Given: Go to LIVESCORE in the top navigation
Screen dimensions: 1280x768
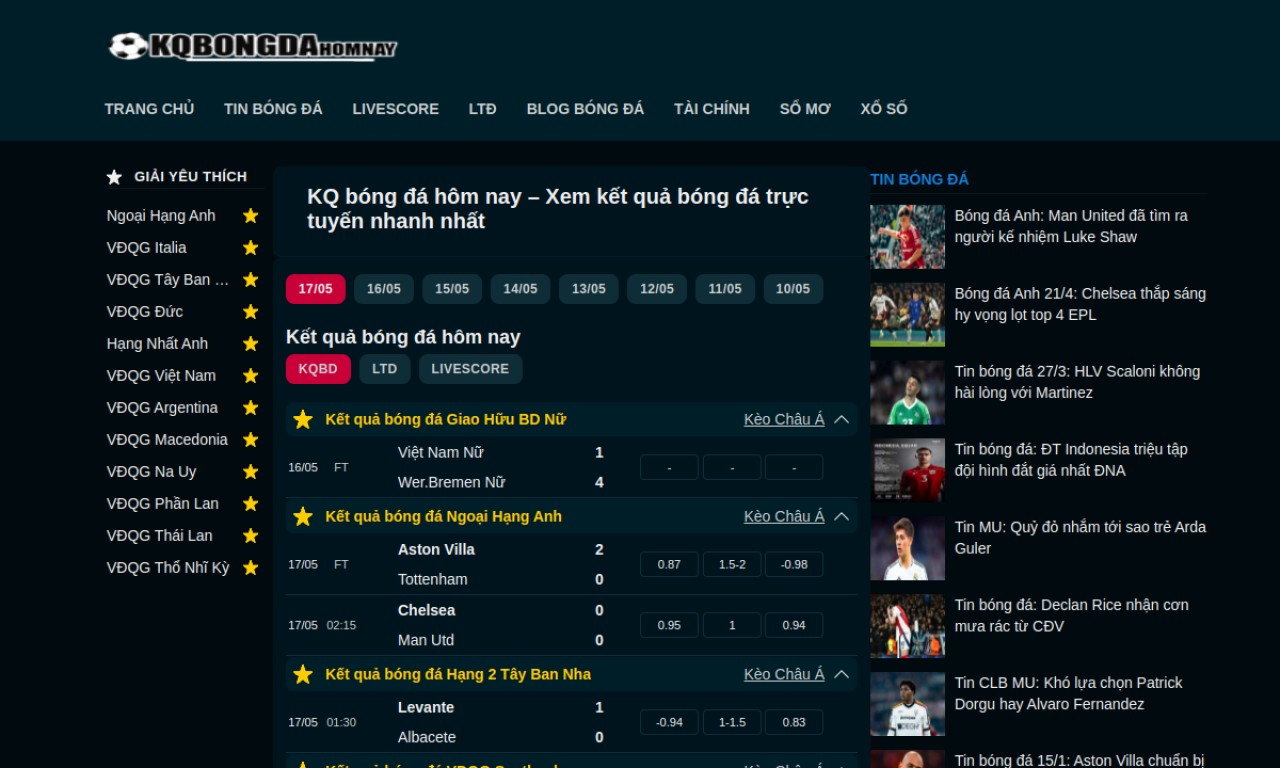Looking at the screenshot, I should point(395,109).
